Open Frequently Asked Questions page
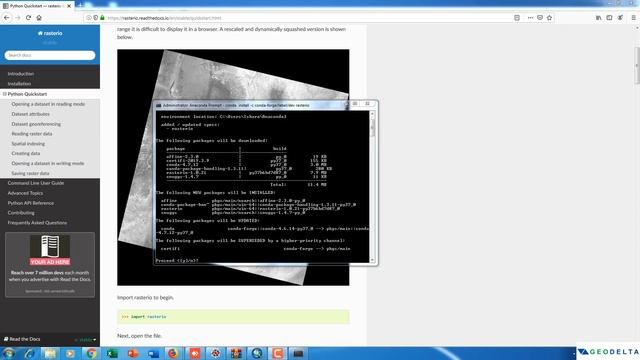 coord(37,223)
